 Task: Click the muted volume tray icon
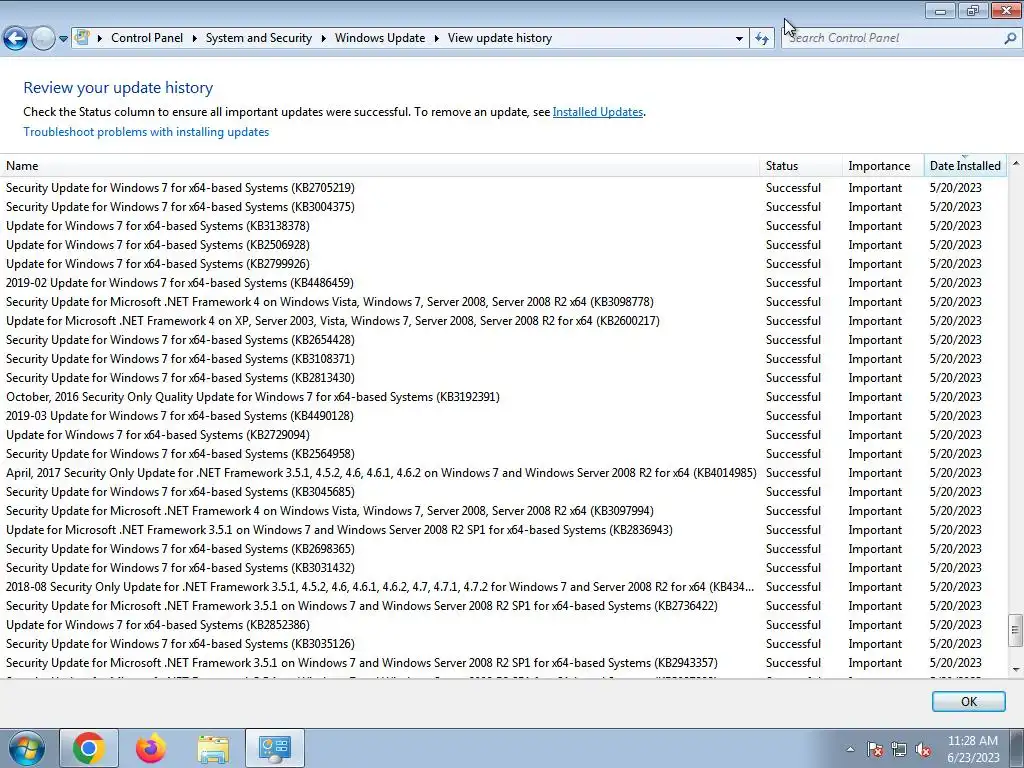click(x=923, y=749)
